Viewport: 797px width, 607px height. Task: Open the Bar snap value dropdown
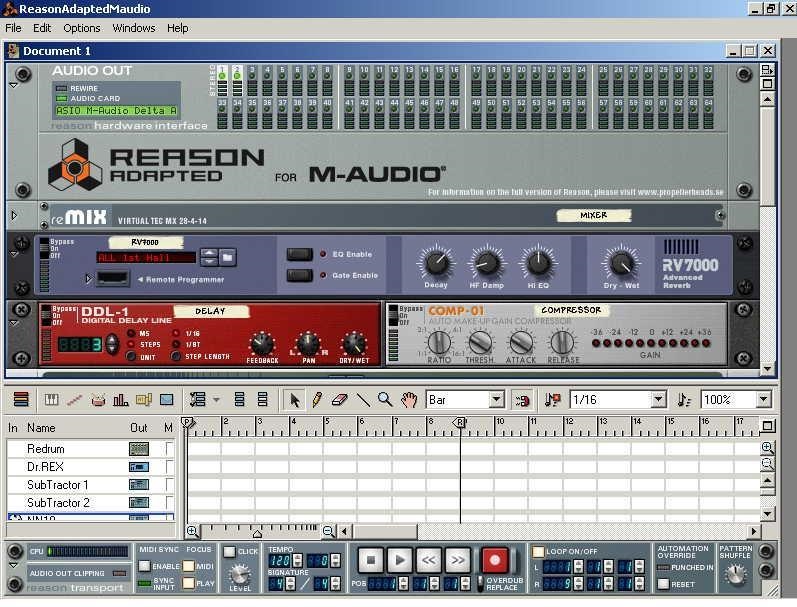pyautogui.click(x=497, y=400)
